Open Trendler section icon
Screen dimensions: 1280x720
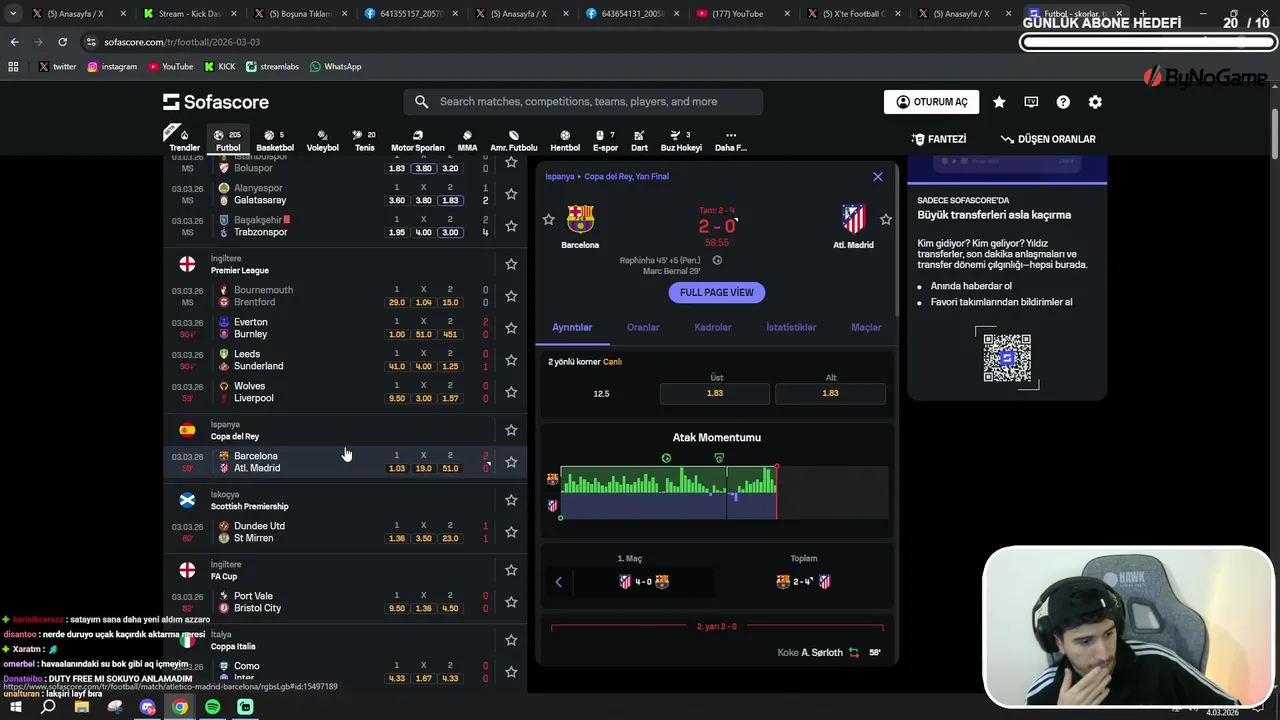click(x=184, y=140)
